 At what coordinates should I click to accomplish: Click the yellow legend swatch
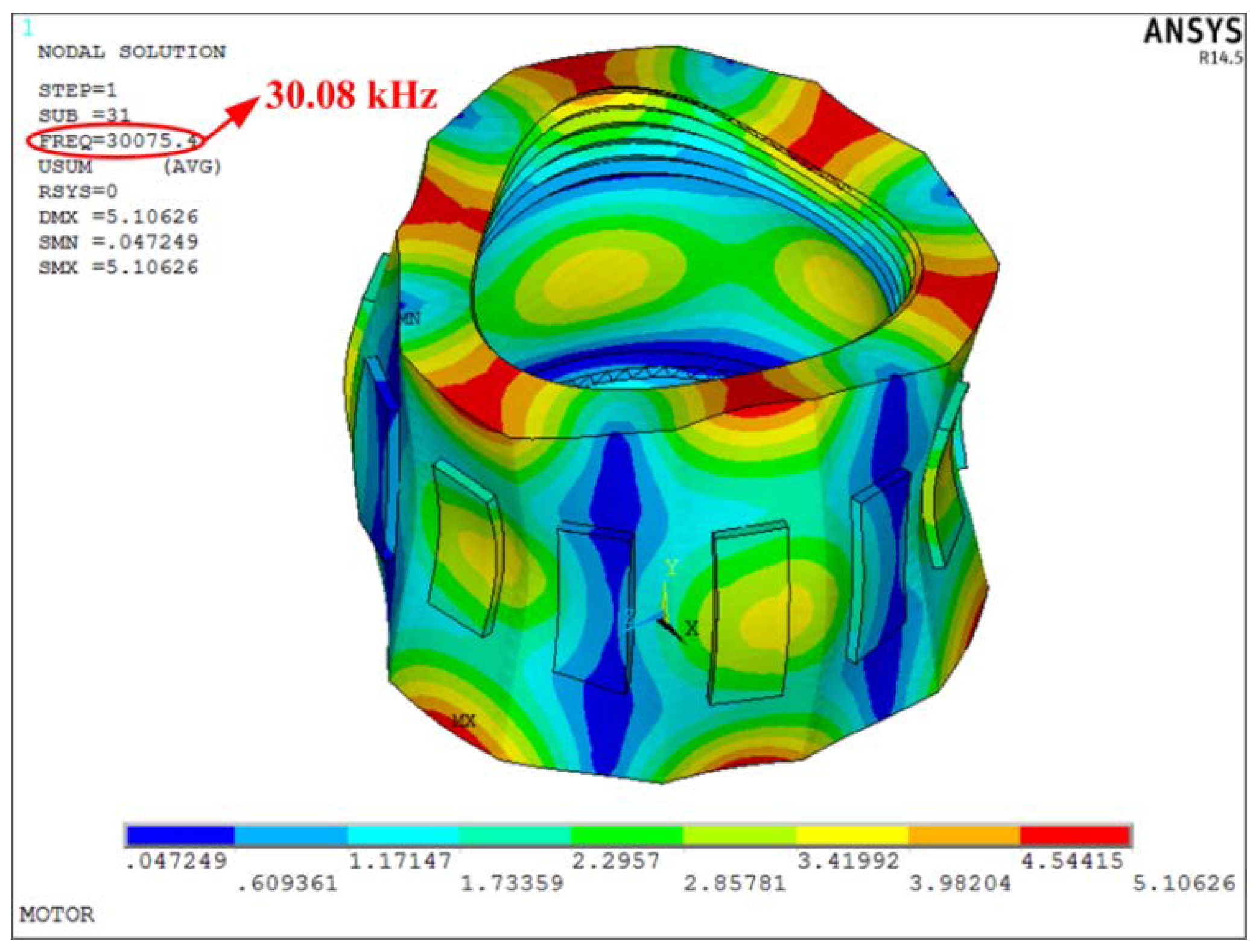point(852,835)
